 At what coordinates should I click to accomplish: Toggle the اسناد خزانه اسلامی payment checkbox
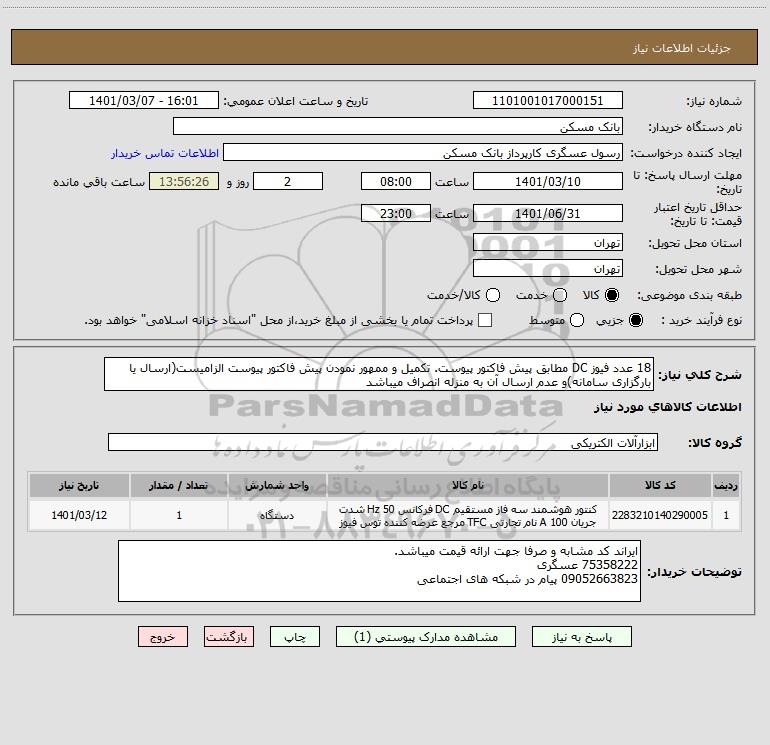(x=485, y=320)
